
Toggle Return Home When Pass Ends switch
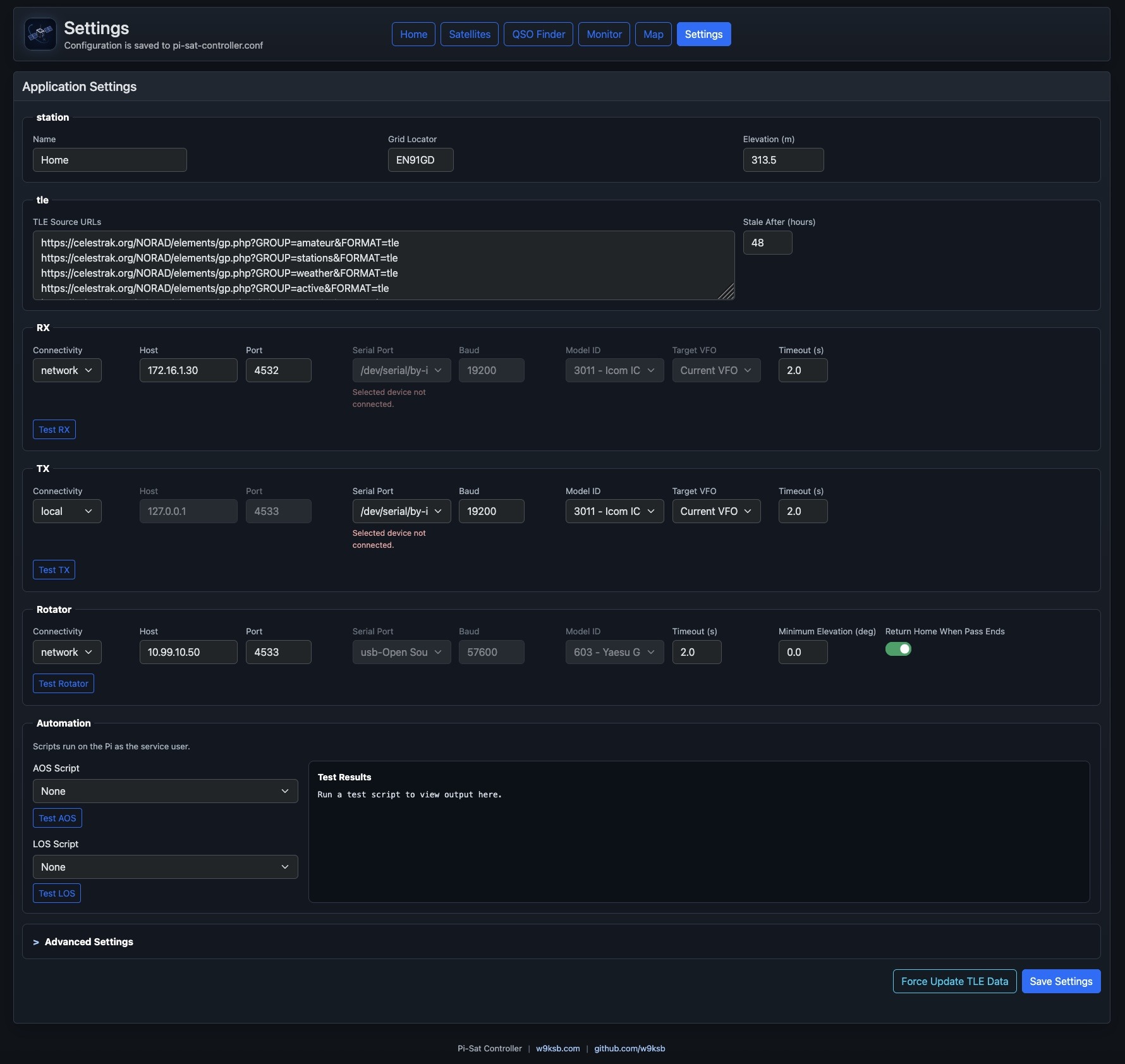click(898, 649)
